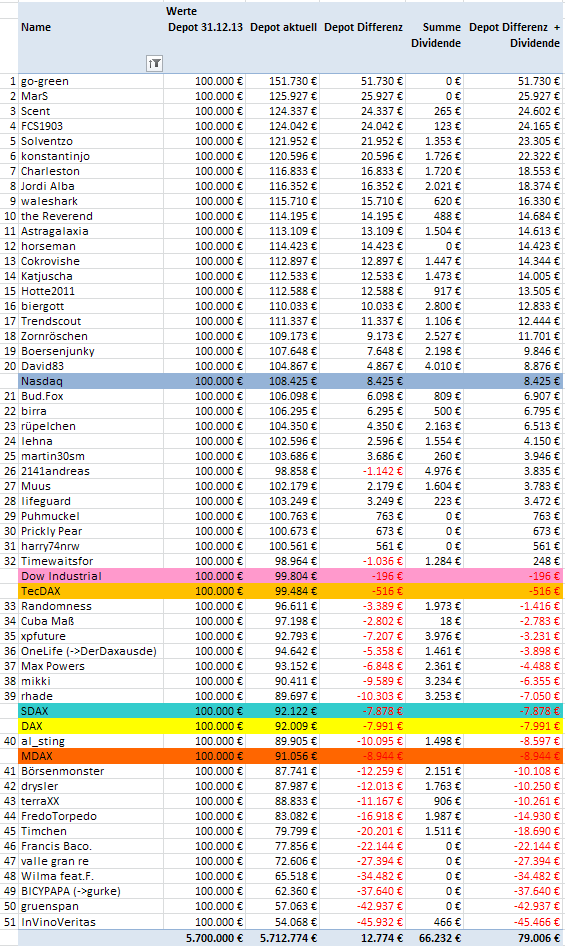Click the total 5.700.000 € cell

(x=214, y=938)
